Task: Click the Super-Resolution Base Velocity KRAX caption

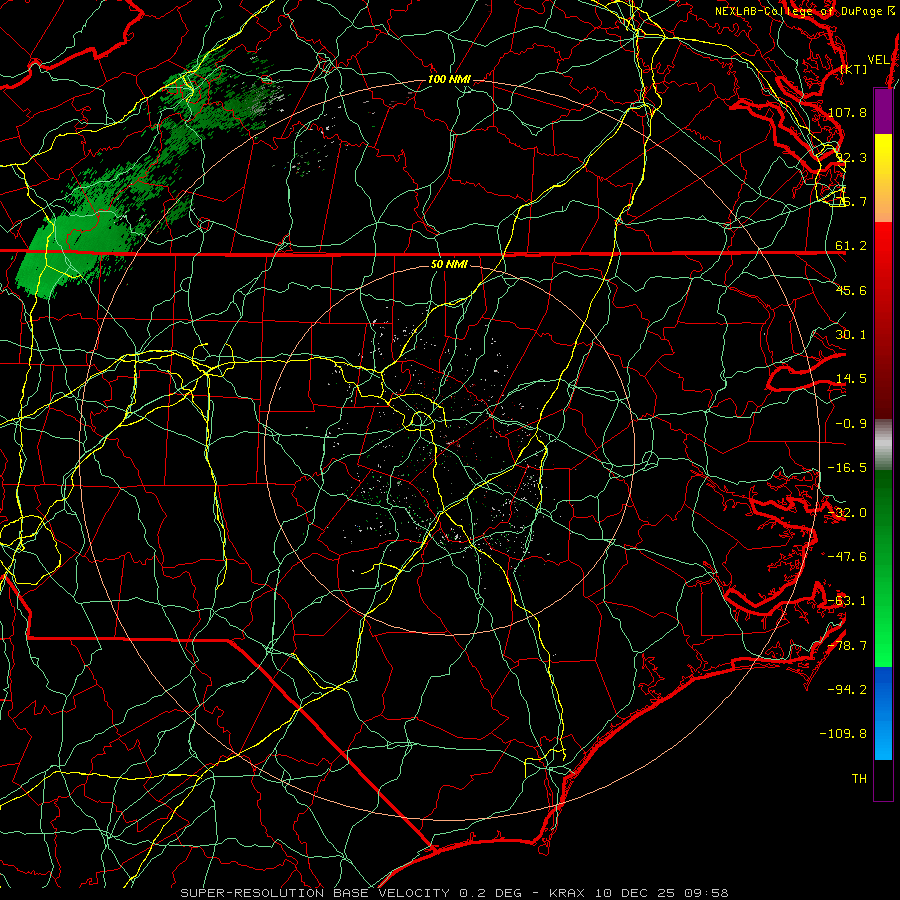Action: coord(454,893)
